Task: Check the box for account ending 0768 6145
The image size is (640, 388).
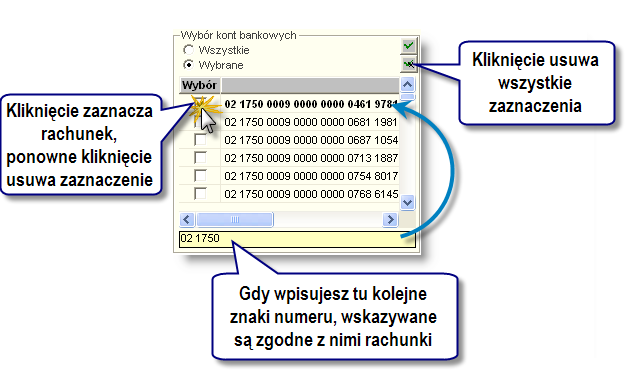Action: tap(200, 193)
